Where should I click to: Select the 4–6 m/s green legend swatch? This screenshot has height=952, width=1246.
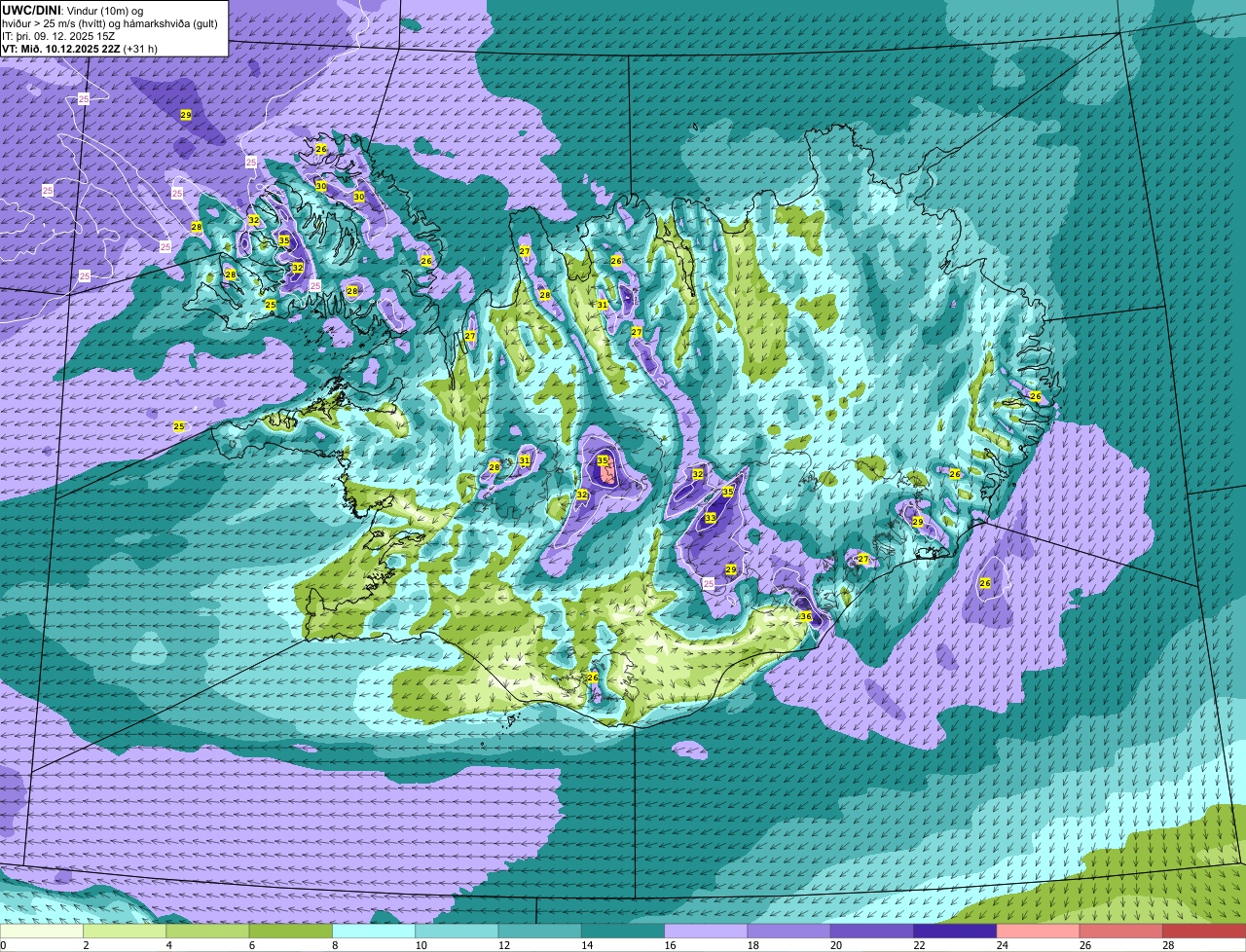pos(207,932)
